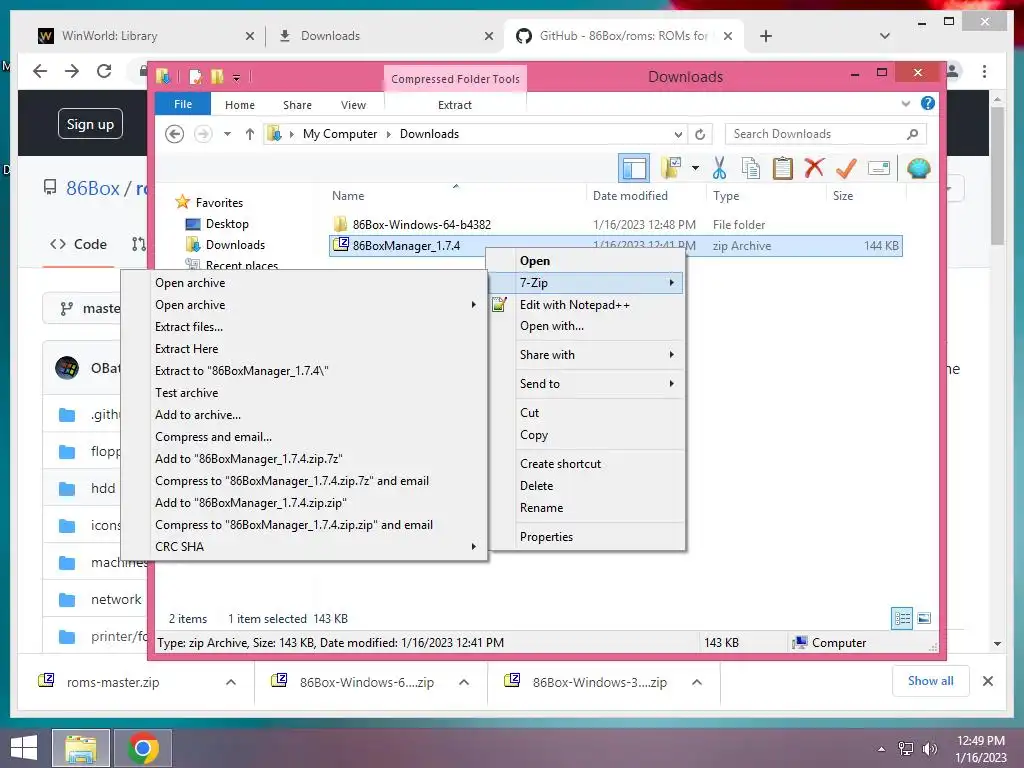
Task: Open the Extract ribbon tab
Action: (x=455, y=104)
